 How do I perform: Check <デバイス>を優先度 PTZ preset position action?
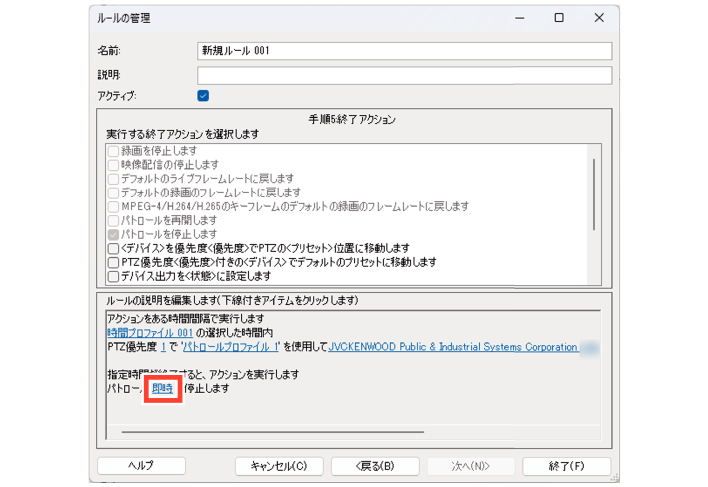tap(113, 248)
